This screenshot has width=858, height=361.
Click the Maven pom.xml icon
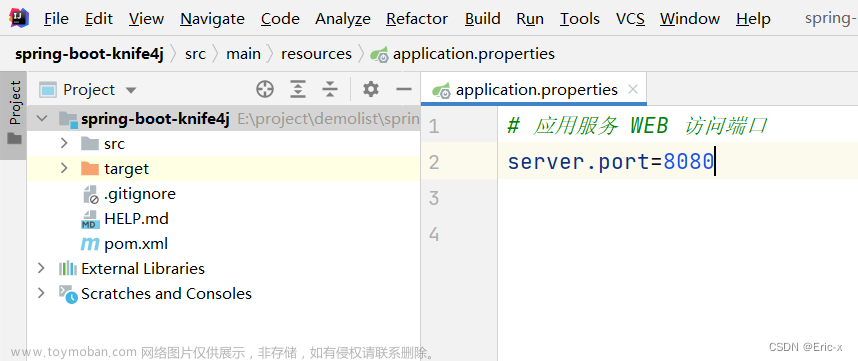[x=90, y=244]
